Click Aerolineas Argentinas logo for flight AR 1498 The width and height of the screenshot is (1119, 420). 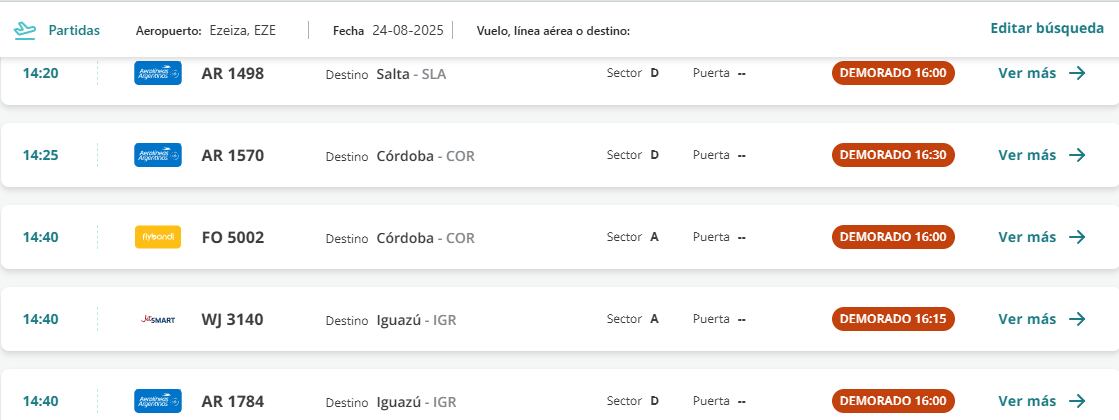tap(158, 73)
